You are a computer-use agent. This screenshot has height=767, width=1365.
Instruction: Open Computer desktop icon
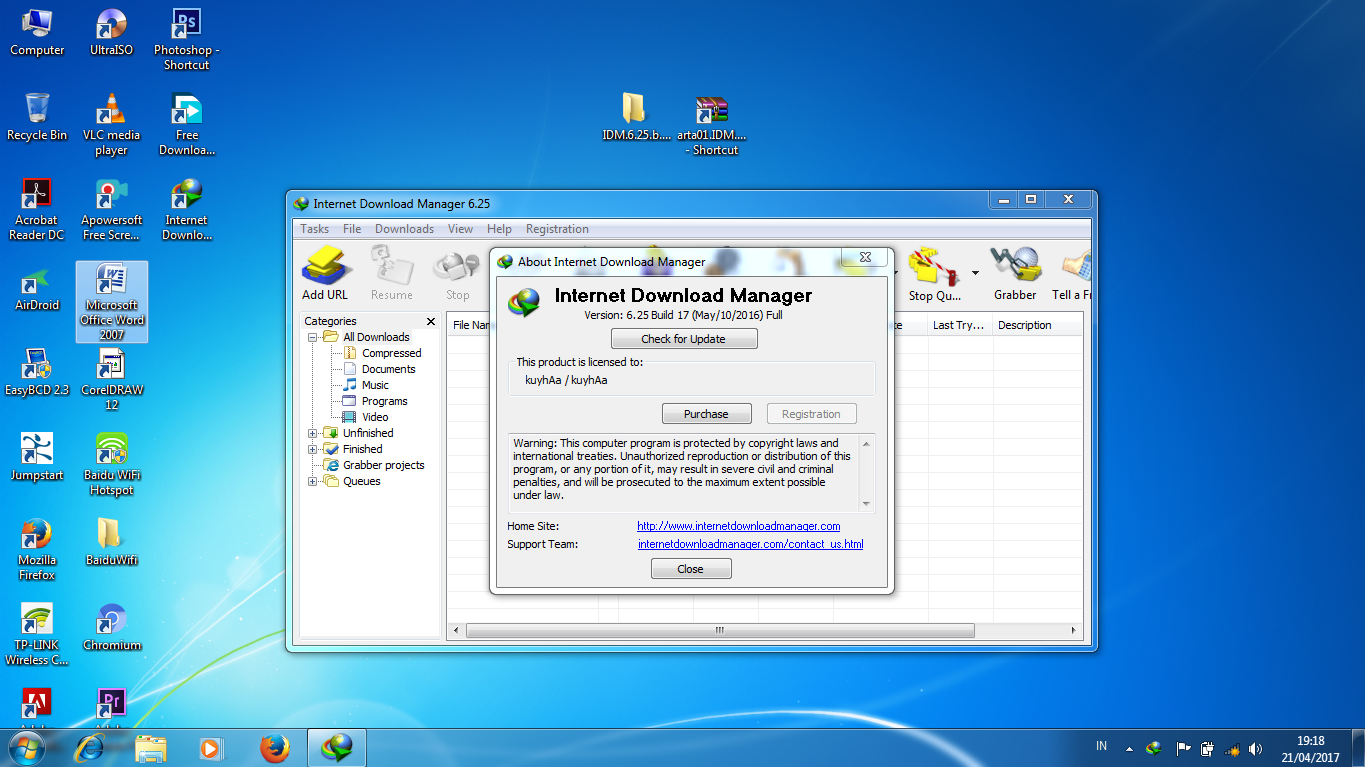[37, 32]
